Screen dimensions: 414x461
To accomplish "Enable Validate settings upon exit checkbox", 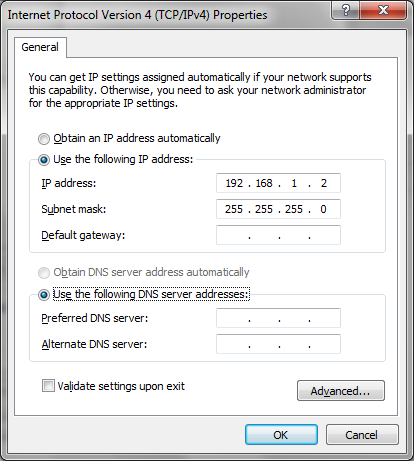I will point(48,386).
